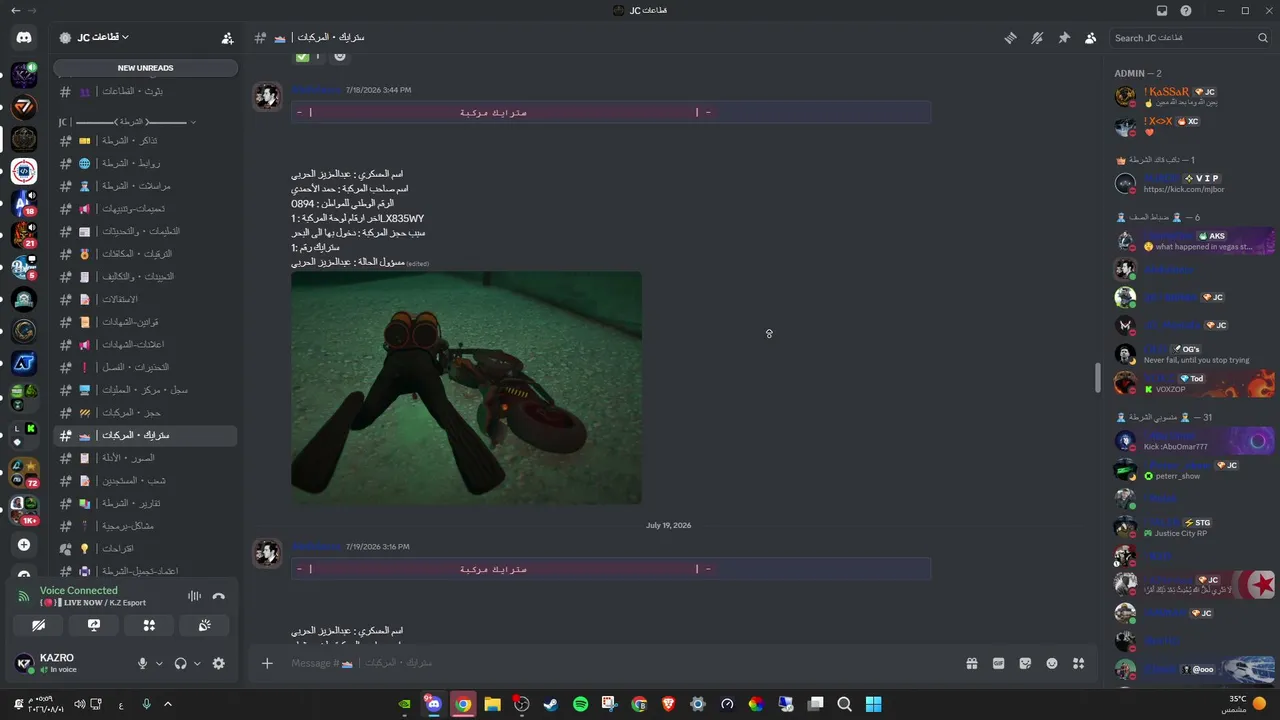Open channel تعميمات-وتنبيهات
The width and height of the screenshot is (1280, 720).
tap(146, 209)
